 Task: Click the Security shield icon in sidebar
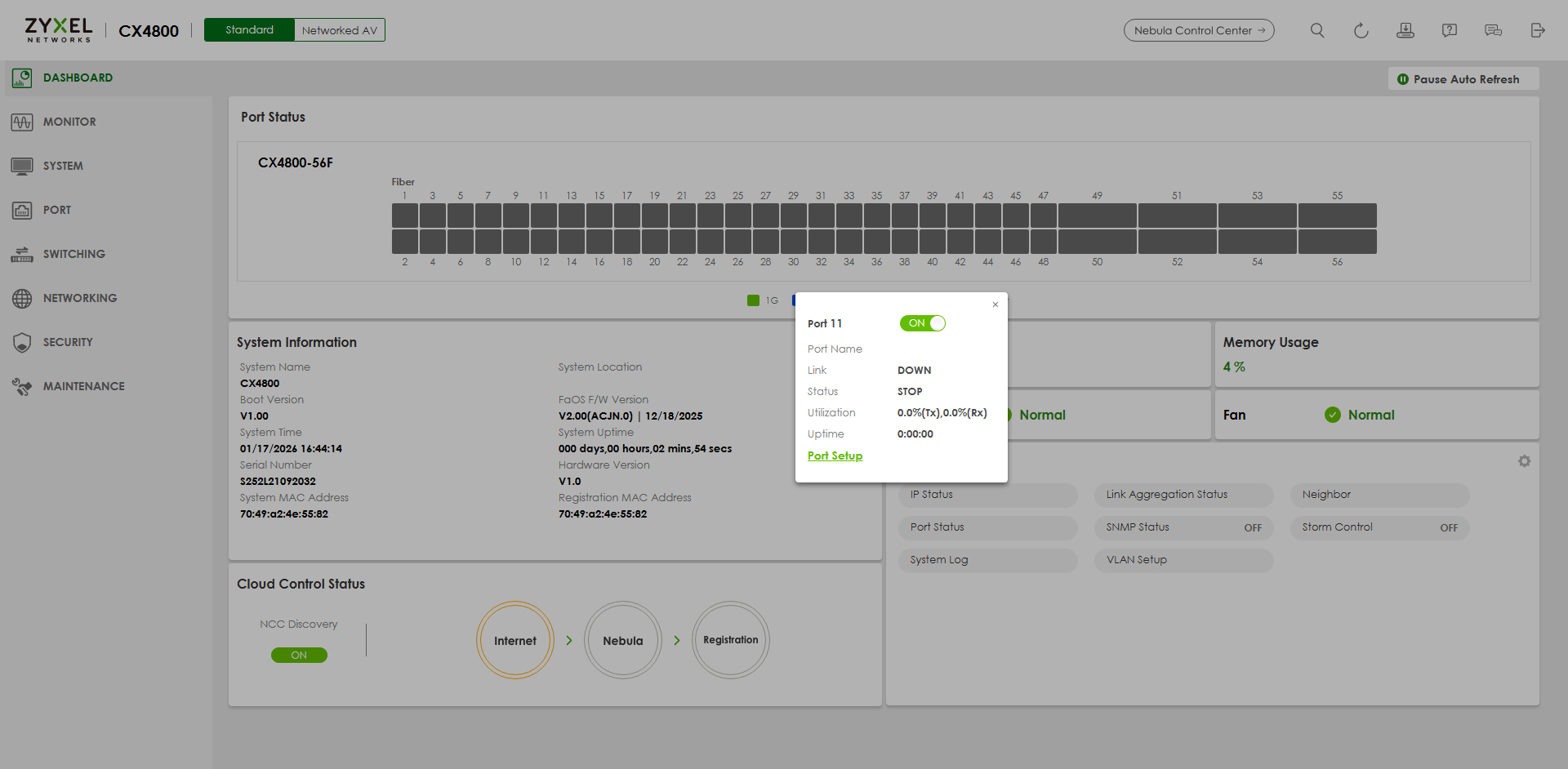click(x=22, y=342)
